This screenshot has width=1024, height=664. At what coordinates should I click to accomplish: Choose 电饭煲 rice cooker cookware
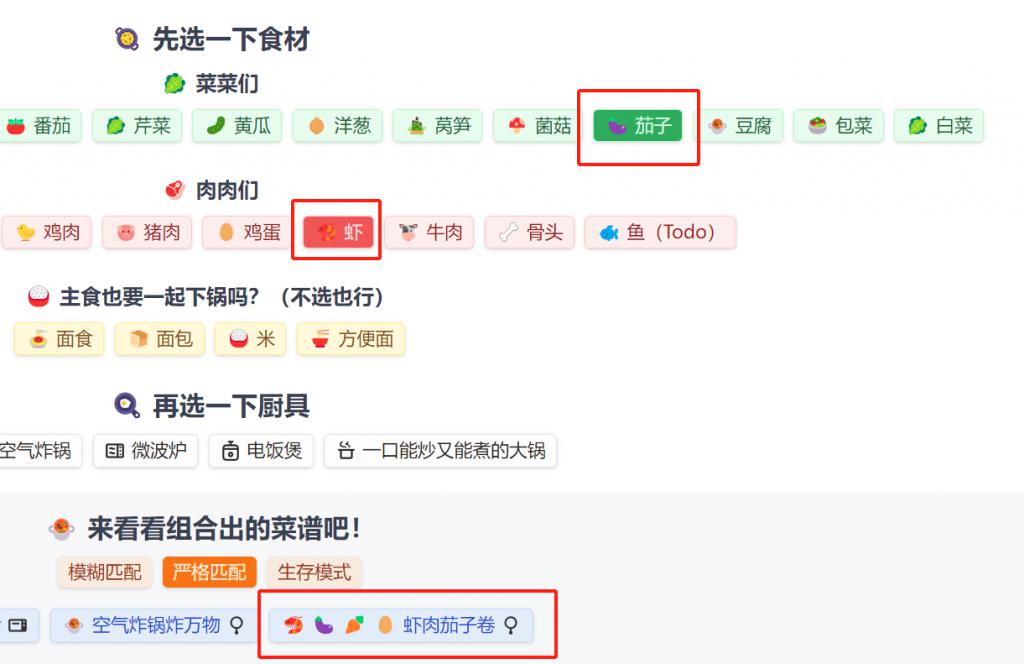coord(261,451)
